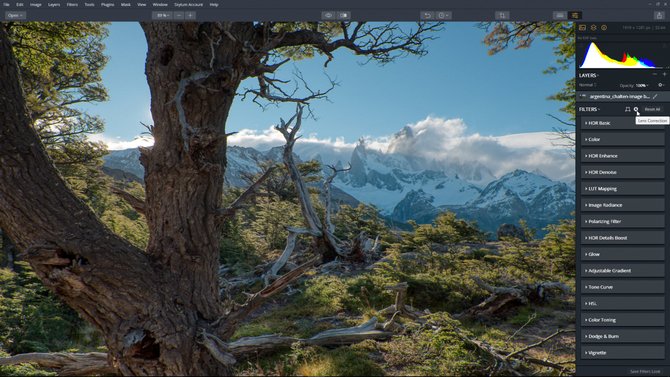Screen dimensions: 670x377
Task: Open the Edit menu
Action: (20, 5)
